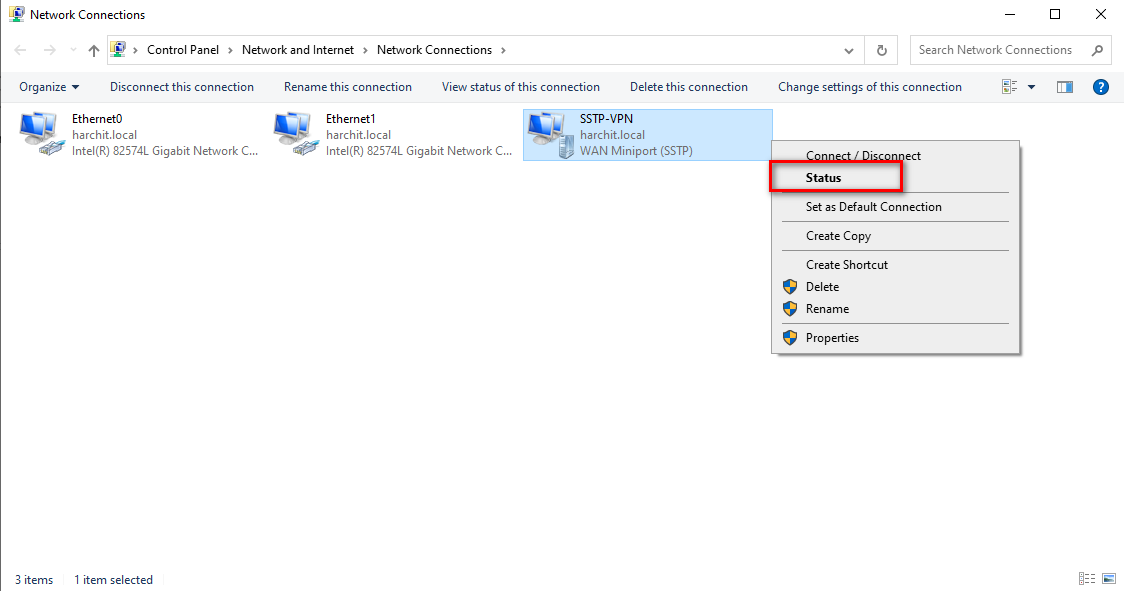The height and width of the screenshot is (591, 1124).
Task: Click the SSTP-VPN connection icon
Action: [548, 134]
